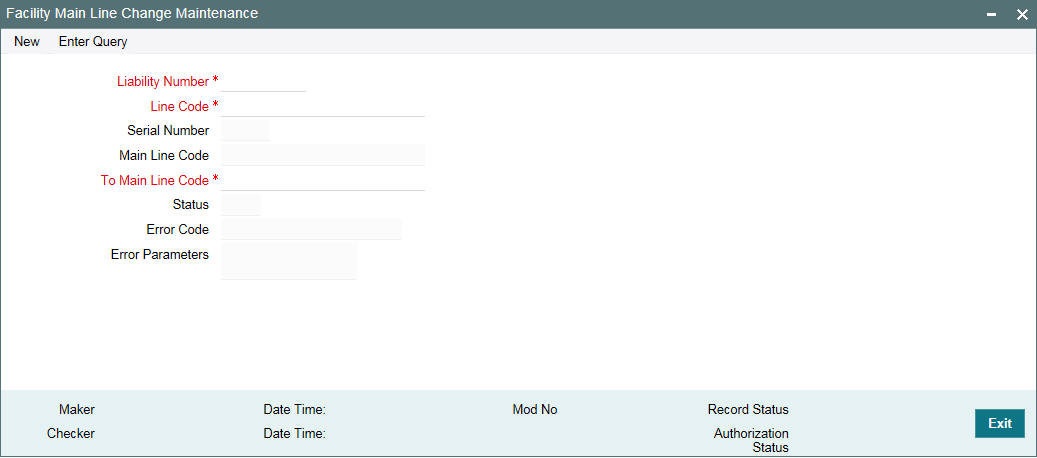Click the Maker label in footer
1037x458 pixels.
[77, 410]
